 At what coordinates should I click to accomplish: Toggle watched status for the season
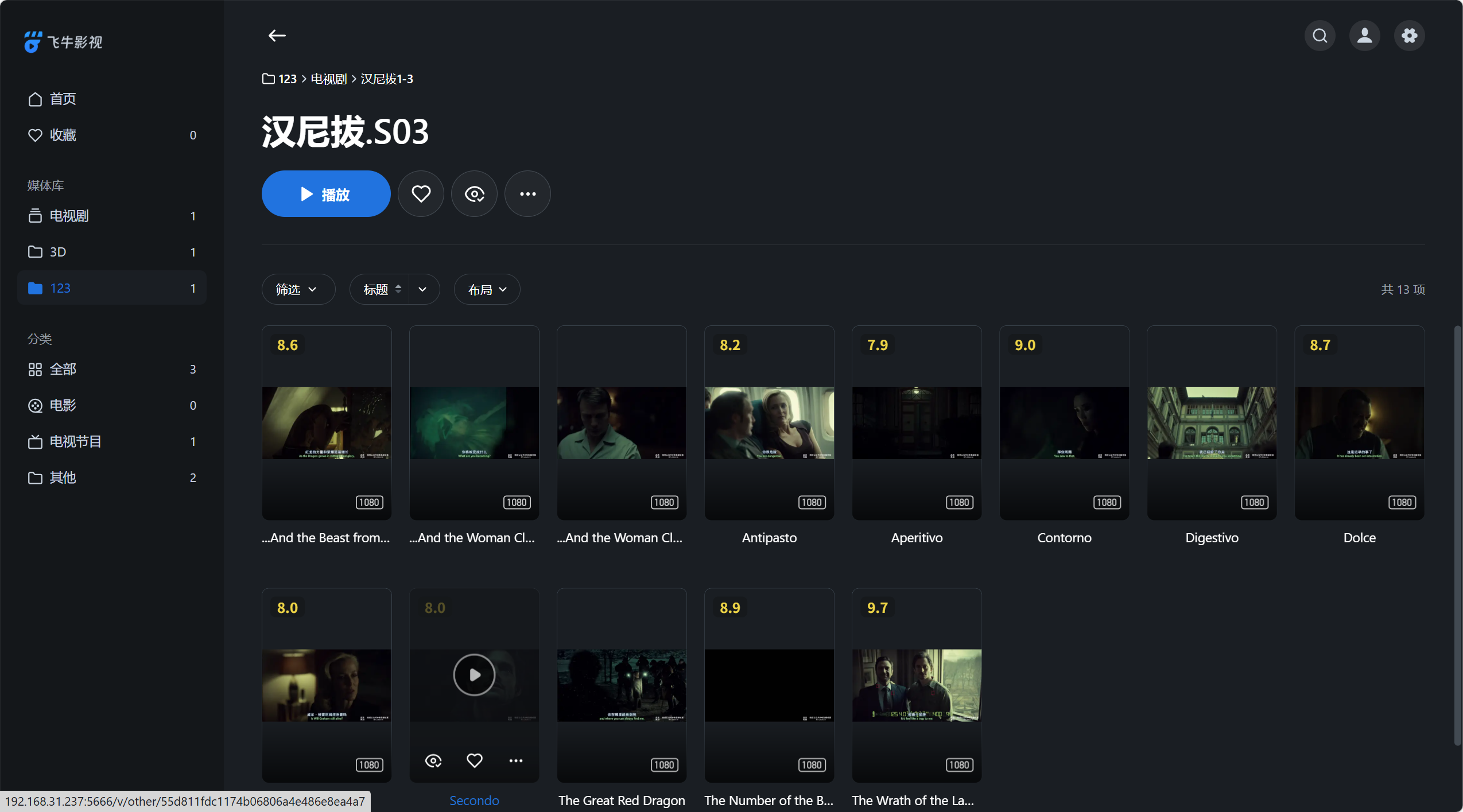click(474, 194)
